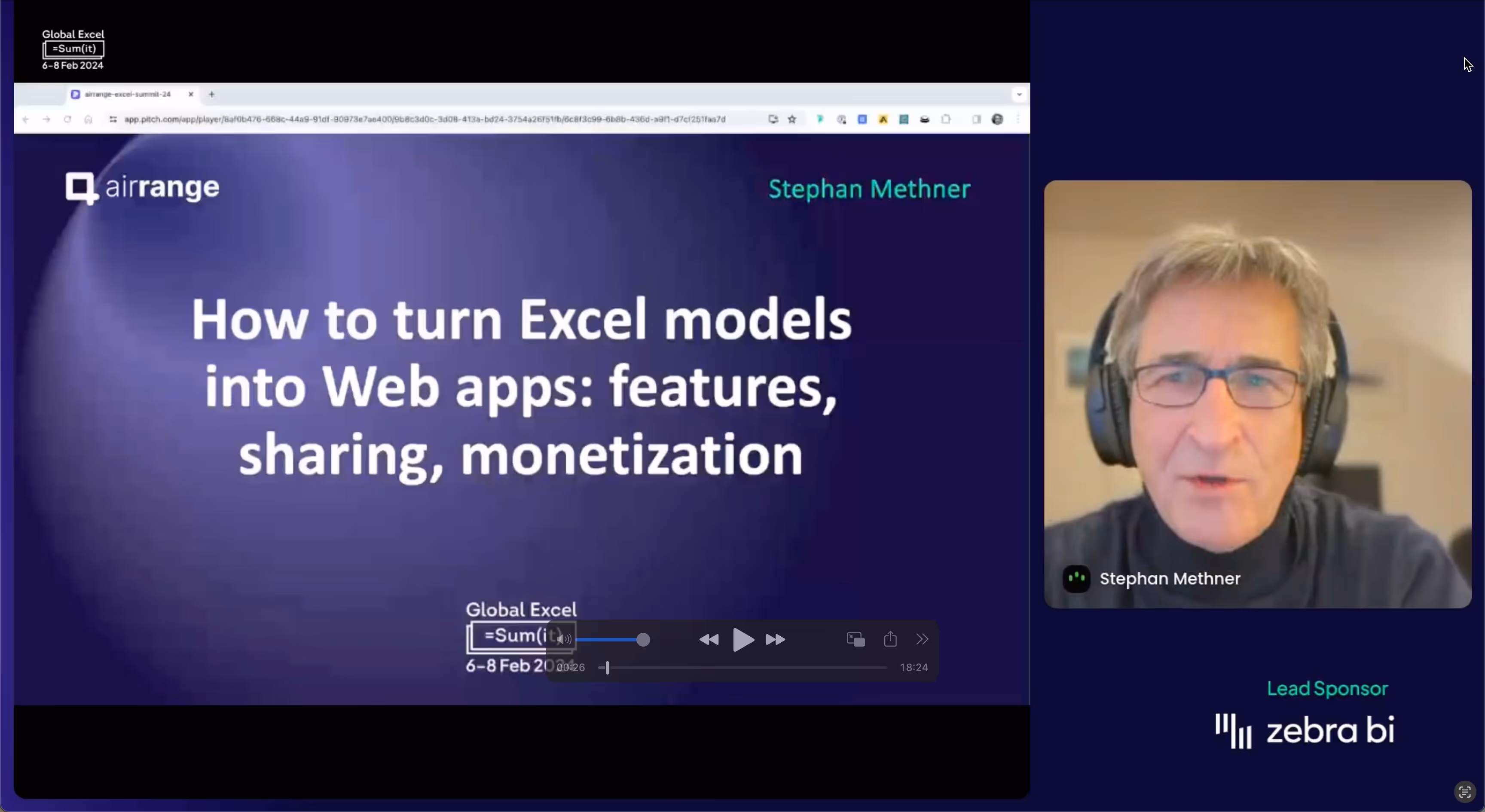Close the airrange-excel-summit-24 tab
Image resolution: width=1485 pixels, height=812 pixels.
tap(191, 94)
